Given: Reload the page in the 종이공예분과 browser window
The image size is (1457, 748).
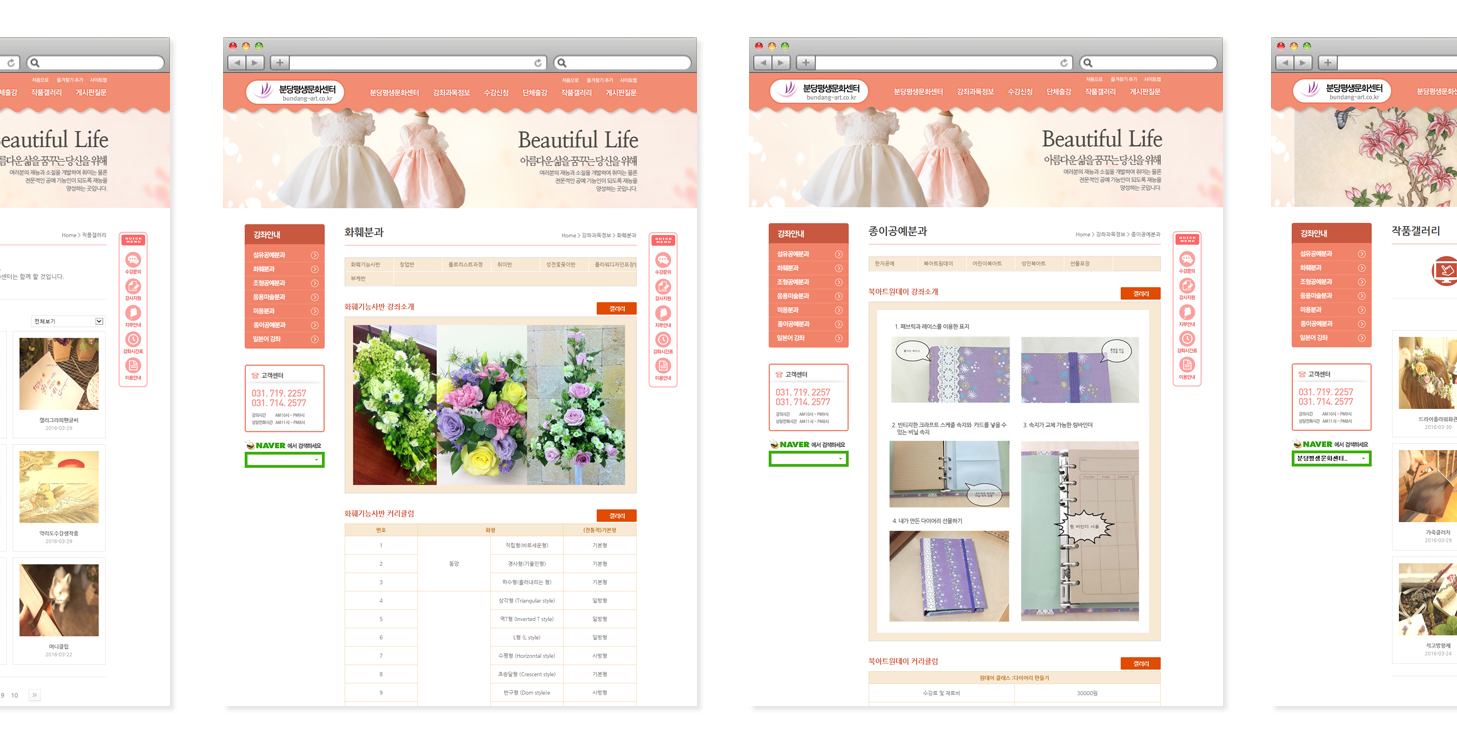Looking at the screenshot, I should pyautogui.click(x=1064, y=63).
